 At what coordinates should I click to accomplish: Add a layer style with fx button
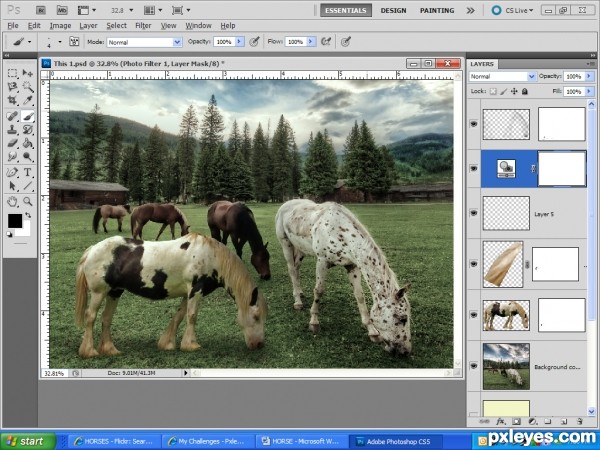point(500,421)
